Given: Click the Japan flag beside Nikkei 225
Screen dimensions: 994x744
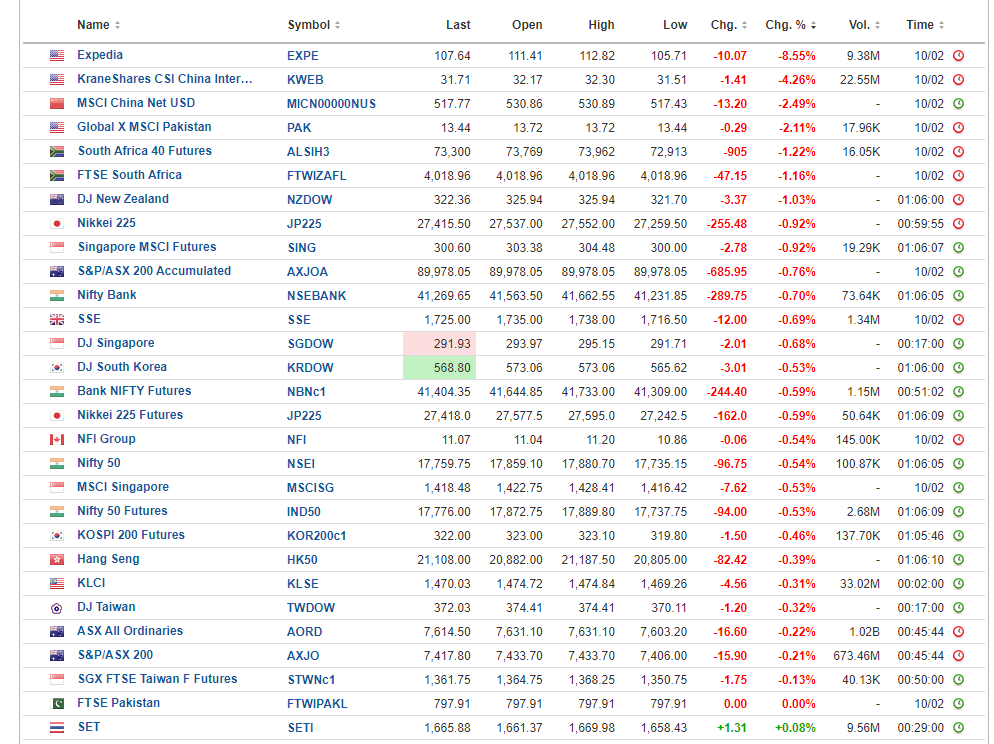Looking at the screenshot, I should (x=57, y=224).
